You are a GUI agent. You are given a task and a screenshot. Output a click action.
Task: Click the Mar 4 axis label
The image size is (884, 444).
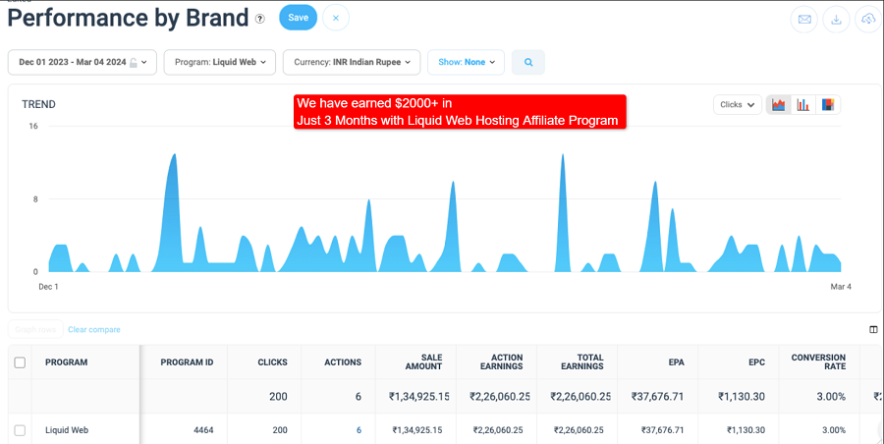(841, 287)
